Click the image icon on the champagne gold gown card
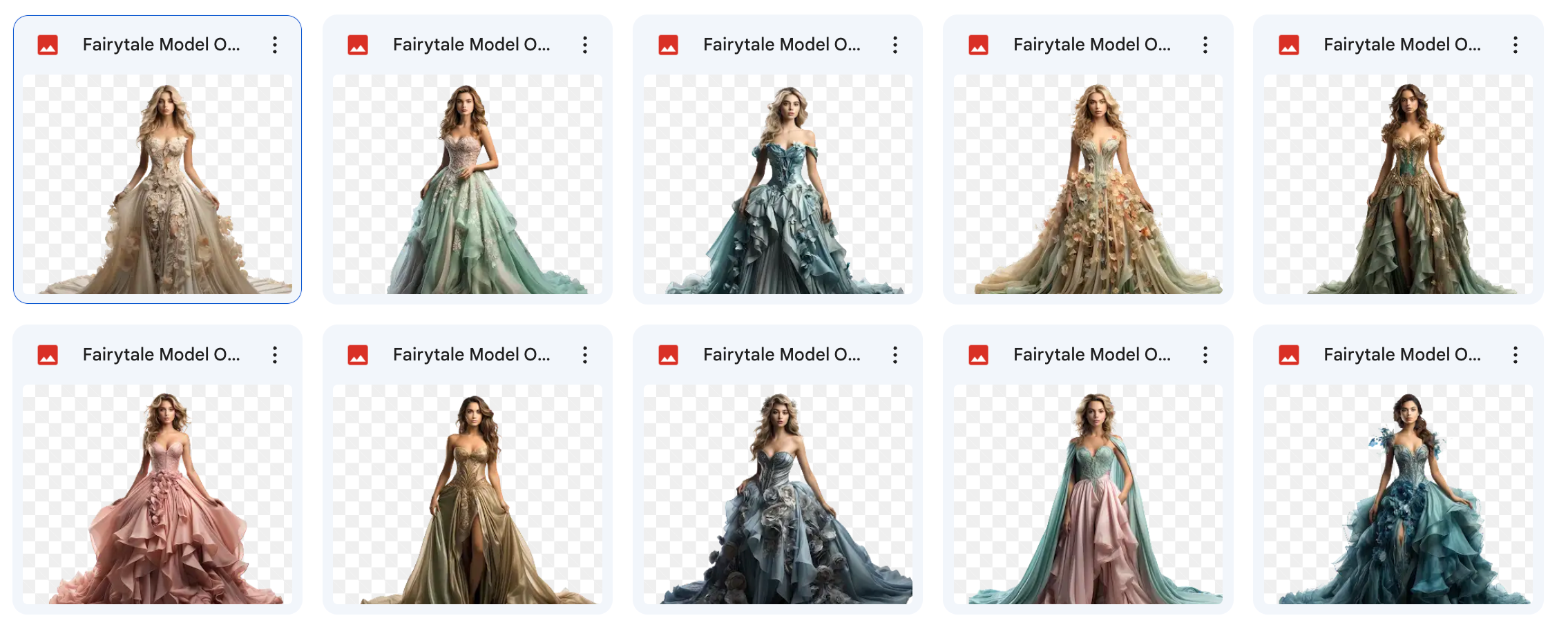This screenshot has height=627, width=1568. [x=358, y=354]
